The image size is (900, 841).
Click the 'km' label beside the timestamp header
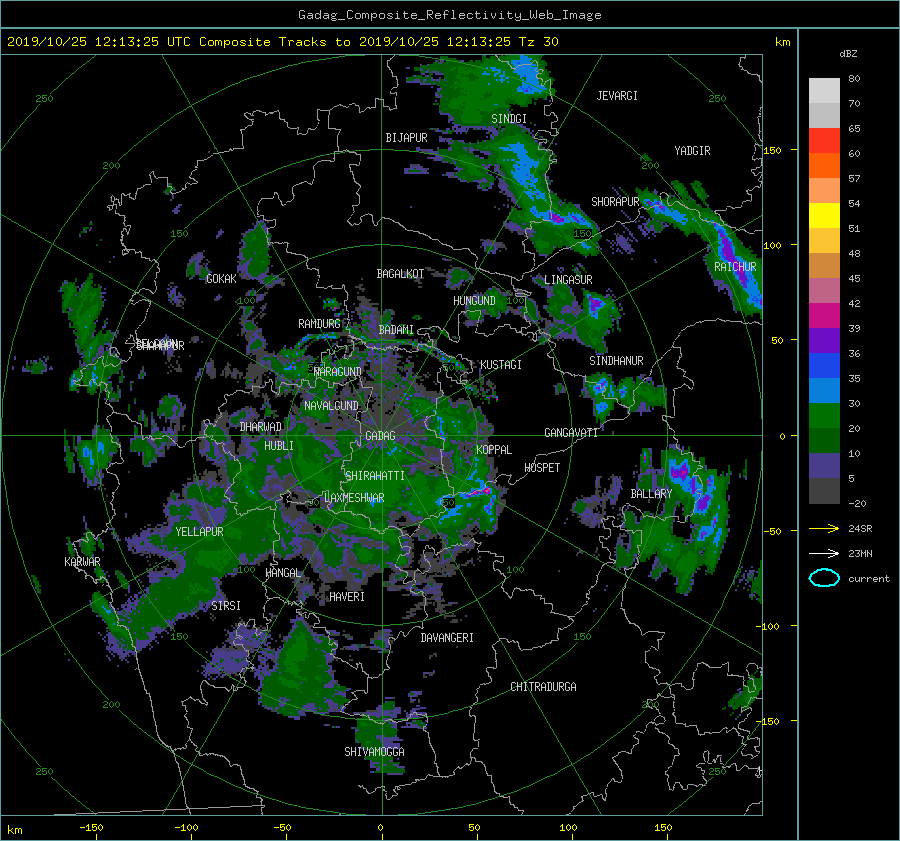(782, 42)
